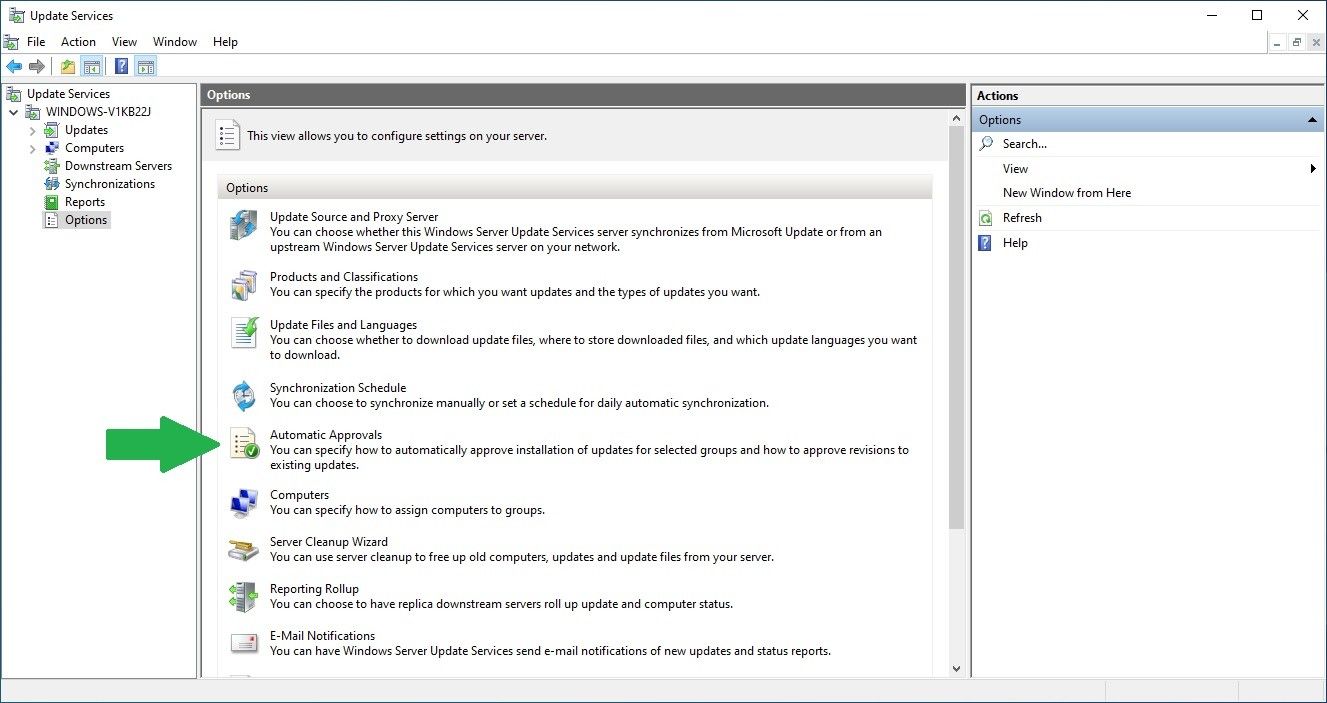Select the WINDOWS-V1KB22J server node
Viewport: 1327px width, 703px height.
click(98, 112)
